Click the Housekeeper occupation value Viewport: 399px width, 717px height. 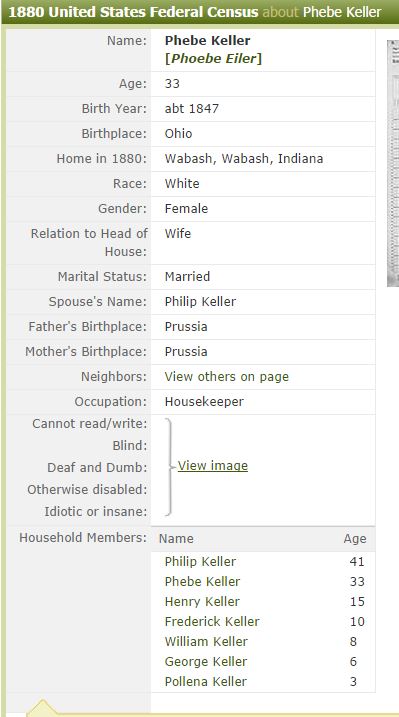pyautogui.click(x=204, y=401)
